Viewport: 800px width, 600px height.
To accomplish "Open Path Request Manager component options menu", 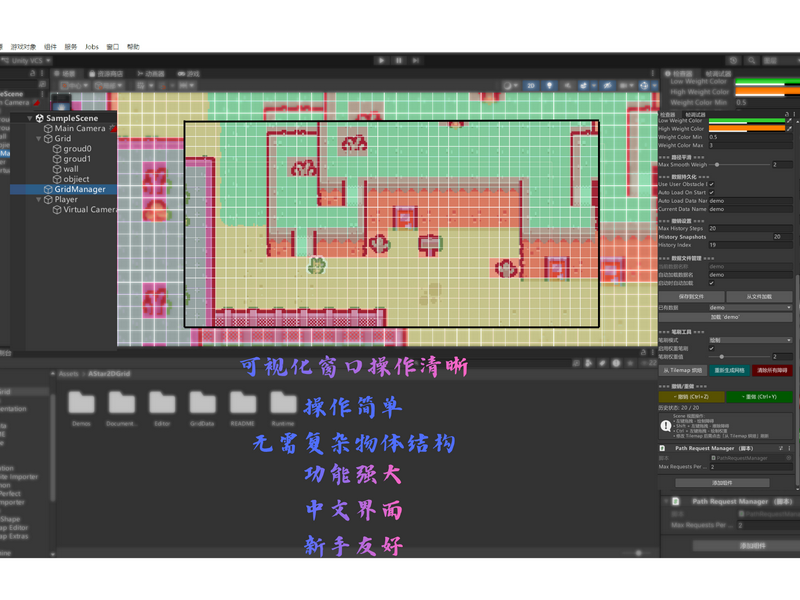I will (789, 448).
